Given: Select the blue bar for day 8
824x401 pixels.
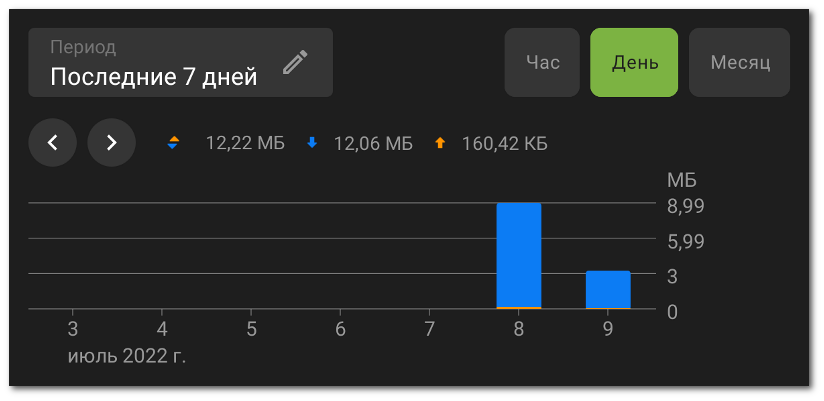Looking at the screenshot, I should point(519,255).
